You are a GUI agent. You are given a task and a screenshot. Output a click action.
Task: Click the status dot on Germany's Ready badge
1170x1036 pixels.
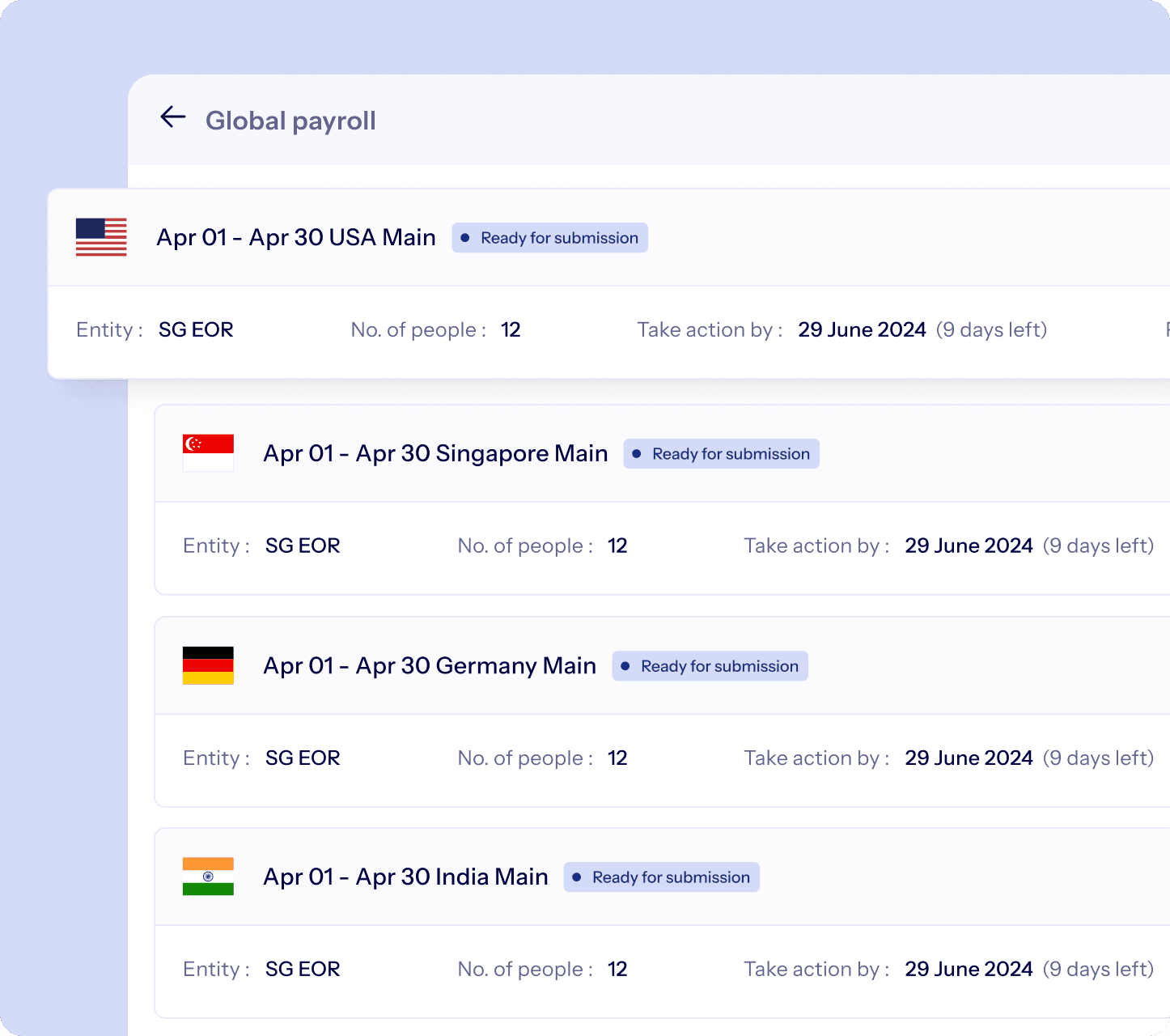[x=624, y=665]
